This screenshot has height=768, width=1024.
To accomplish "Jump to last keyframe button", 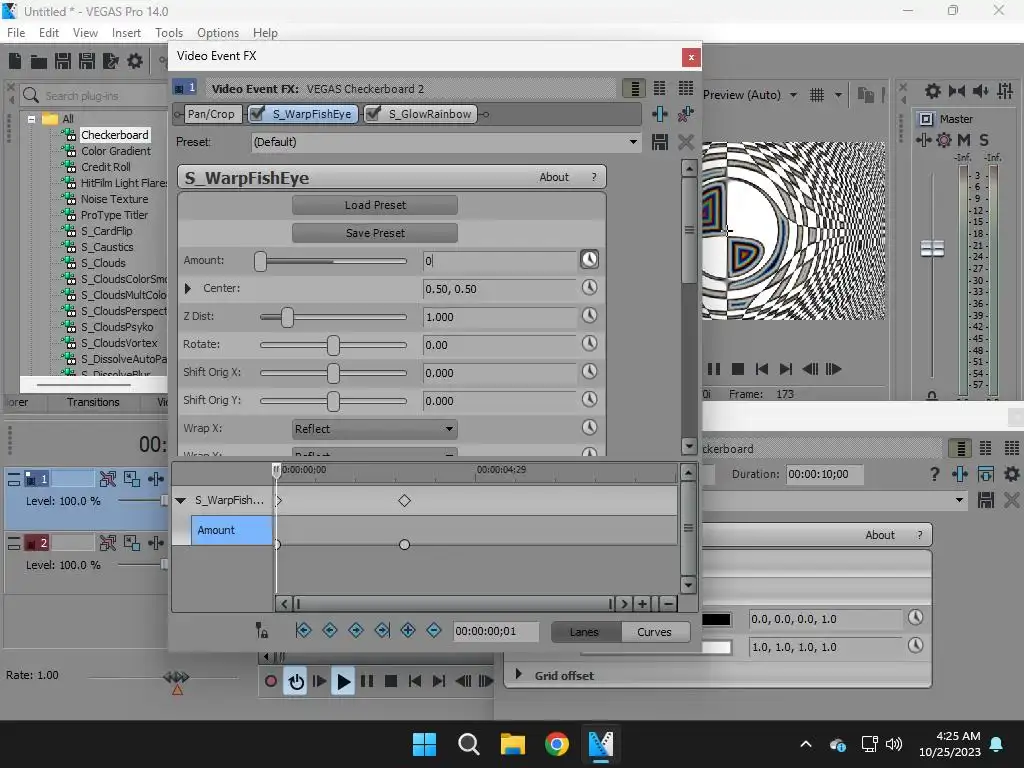I will pos(382,630).
